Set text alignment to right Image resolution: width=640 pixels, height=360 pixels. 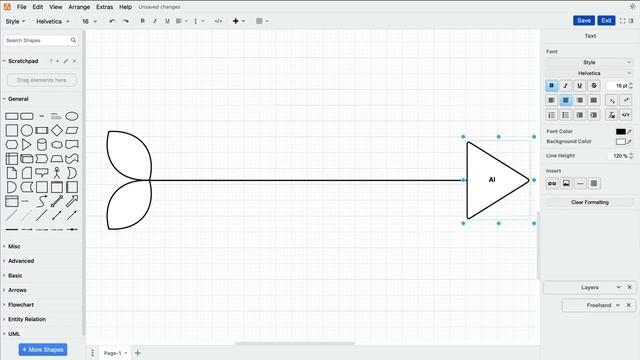(x=580, y=100)
